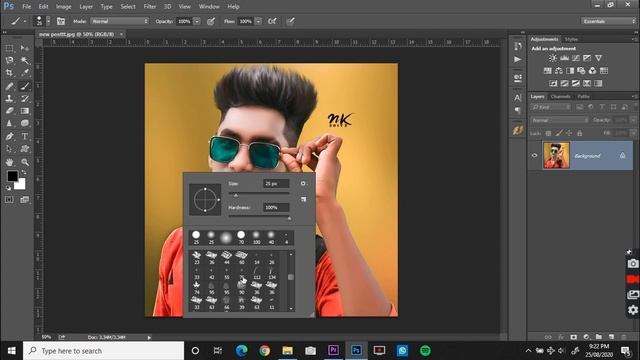Screen dimensions: 640x360
Task: Add a Photo Filter adjustment
Action: (x=581, y=71)
